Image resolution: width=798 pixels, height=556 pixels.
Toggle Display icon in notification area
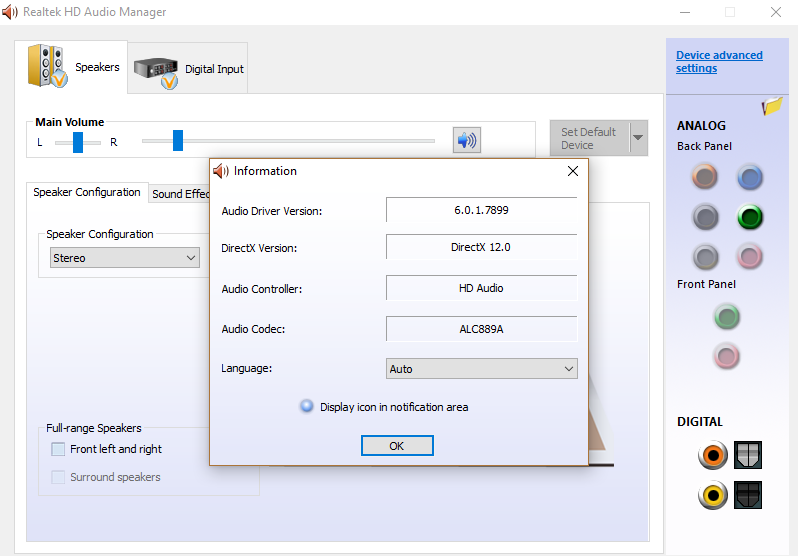coord(307,406)
